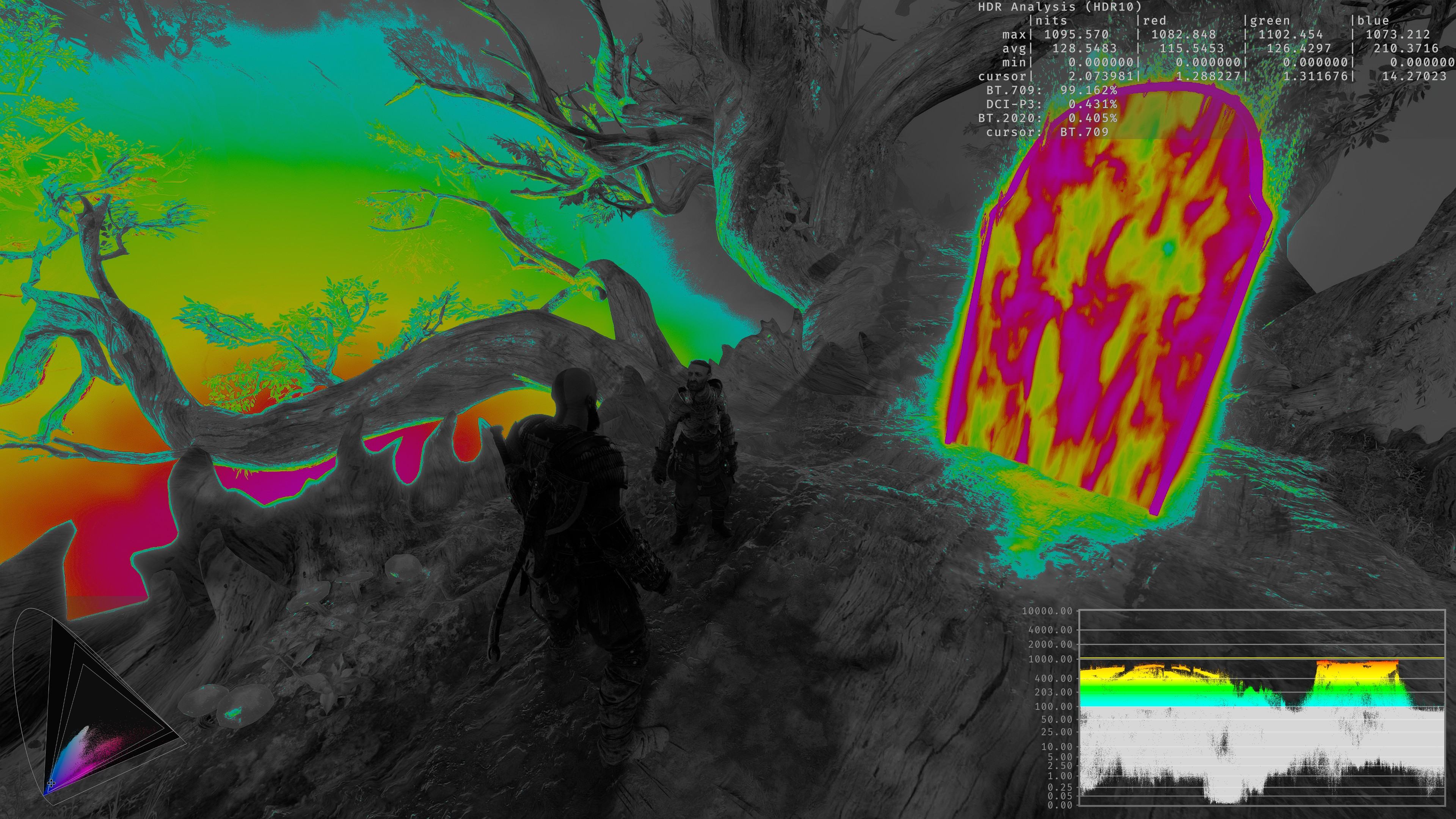Click the 100.00 nits waveform label

[x=1053, y=706]
